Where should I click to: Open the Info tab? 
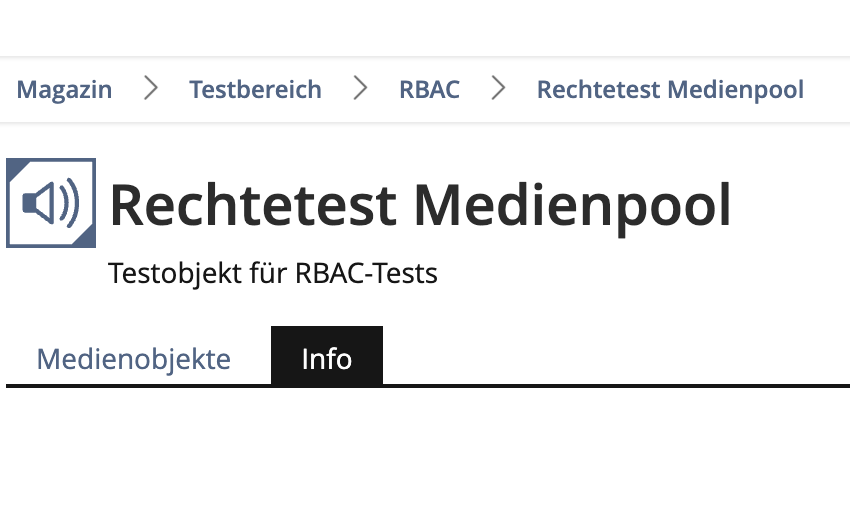pyautogui.click(x=327, y=358)
